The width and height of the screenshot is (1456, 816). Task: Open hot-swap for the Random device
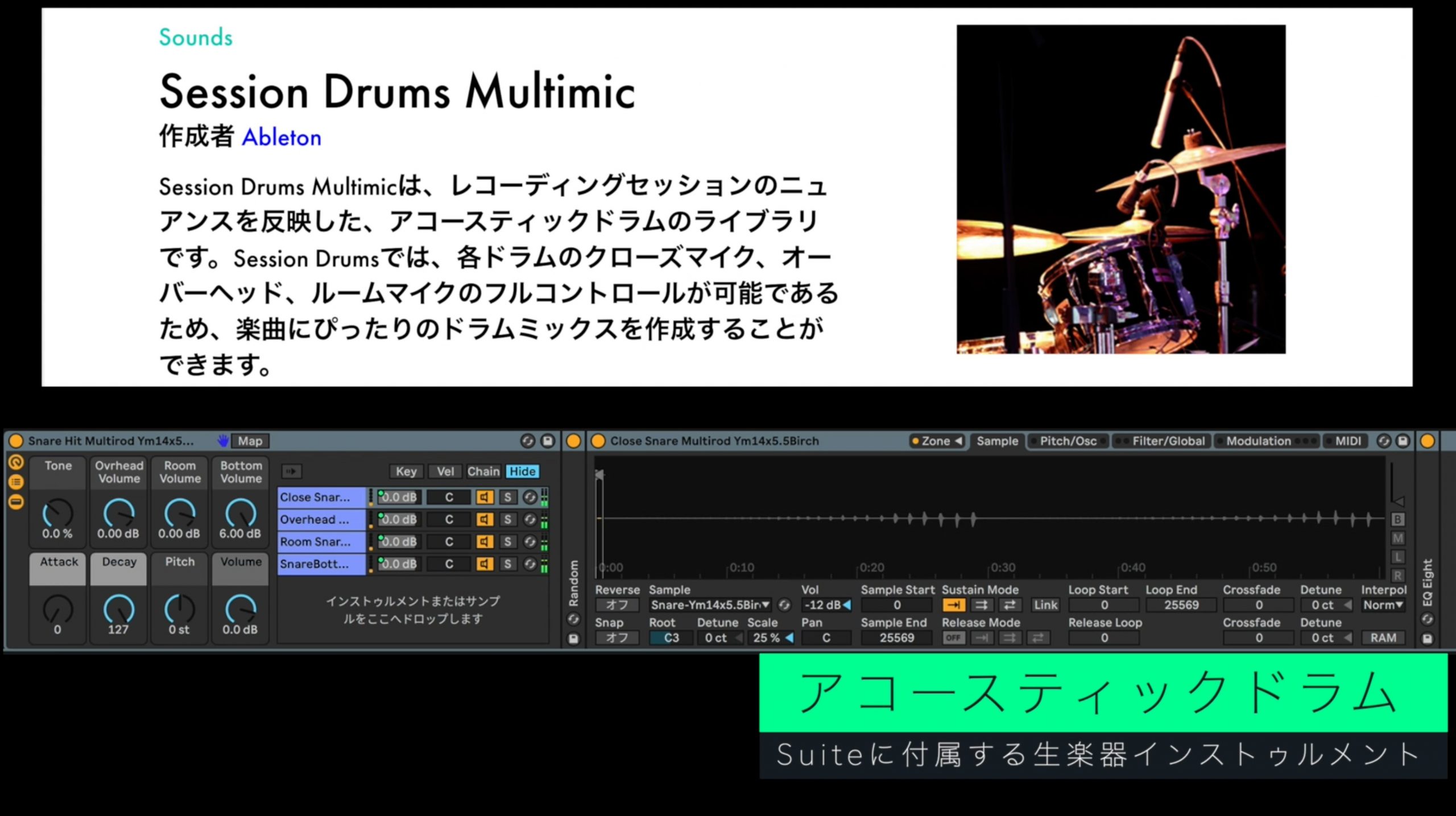pyautogui.click(x=573, y=619)
